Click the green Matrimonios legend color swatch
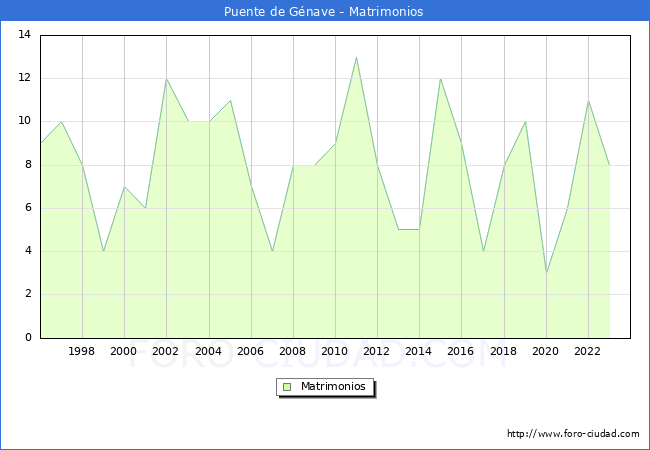 pyautogui.click(x=286, y=387)
